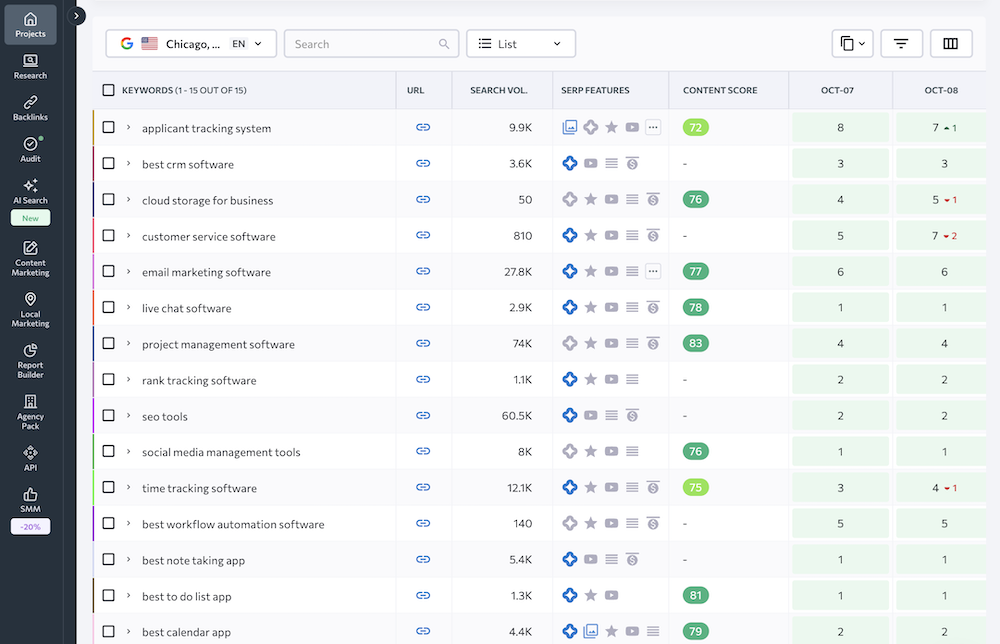Viewport: 1000px width, 644px height.
Task: Open Local Marketing in the sidebar
Action: [x=30, y=309]
